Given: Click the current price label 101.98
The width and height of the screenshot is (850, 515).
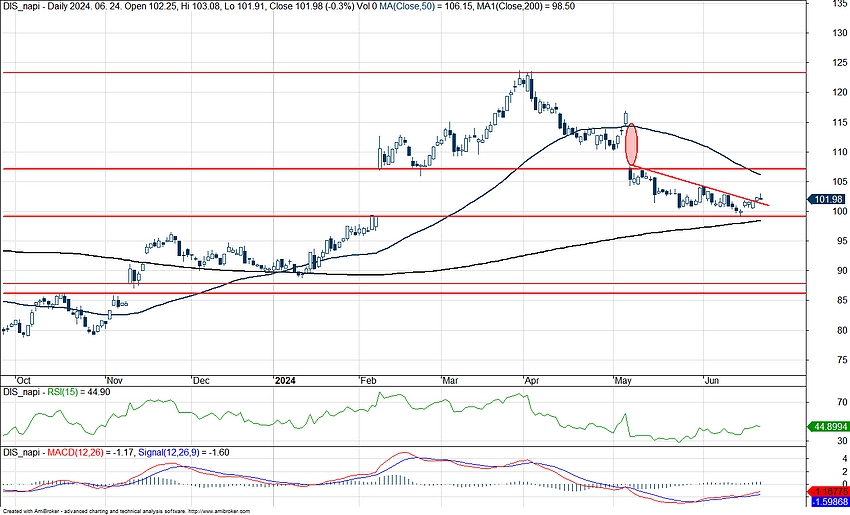Looking at the screenshot, I should point(828,199).
